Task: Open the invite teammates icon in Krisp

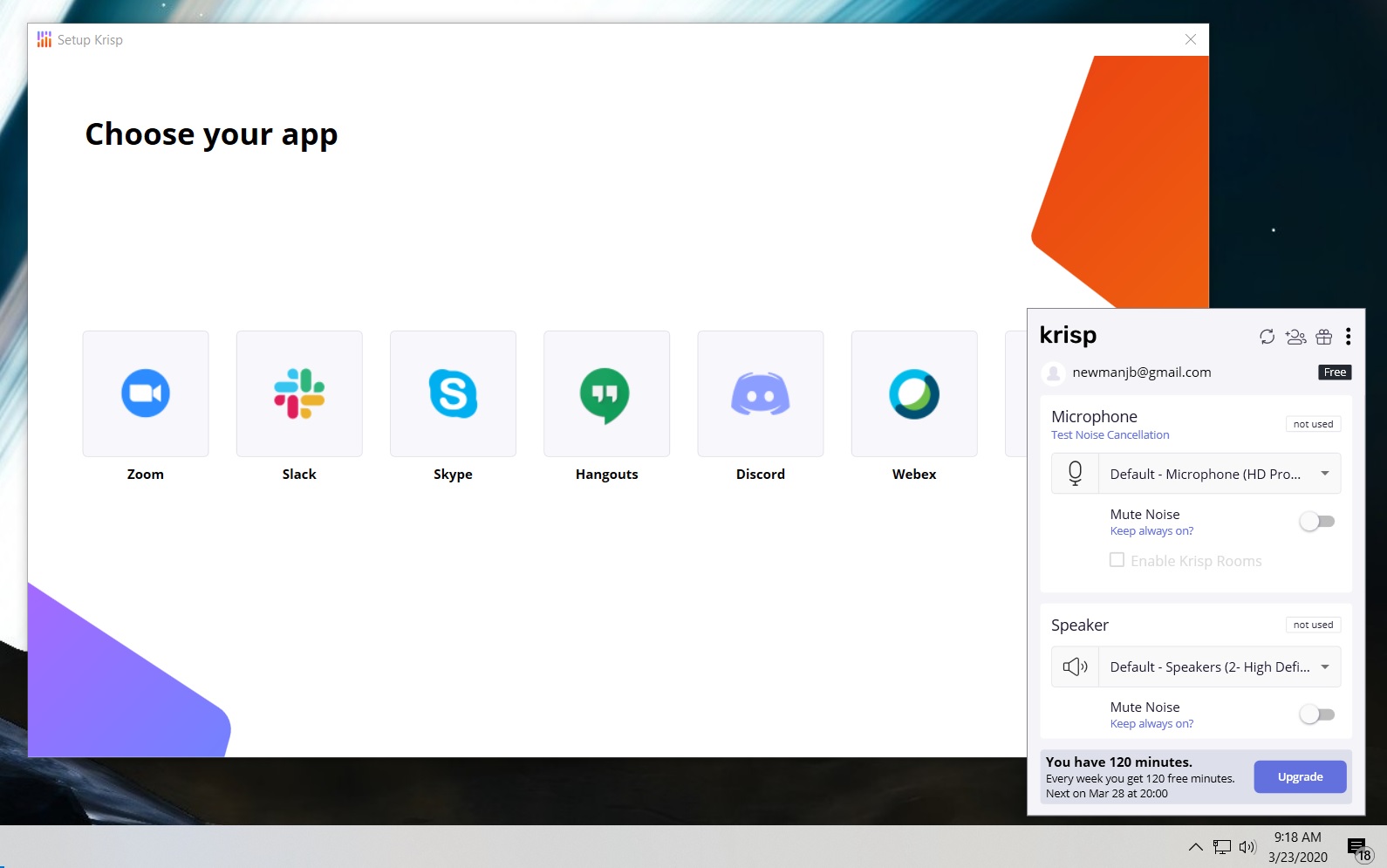Action: point(1295,337)
